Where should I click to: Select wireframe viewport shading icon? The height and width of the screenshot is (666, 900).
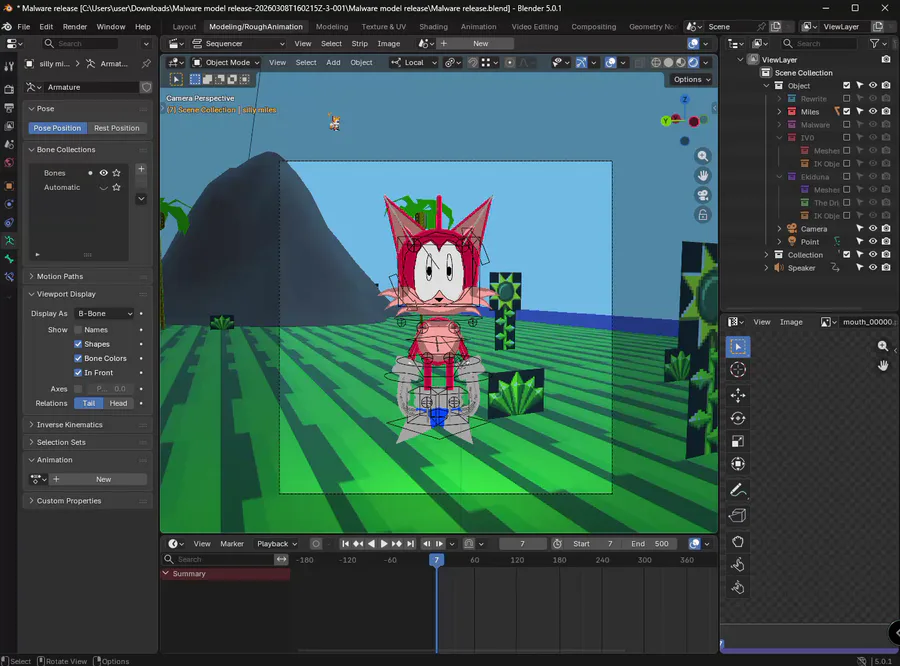point(655,63)
